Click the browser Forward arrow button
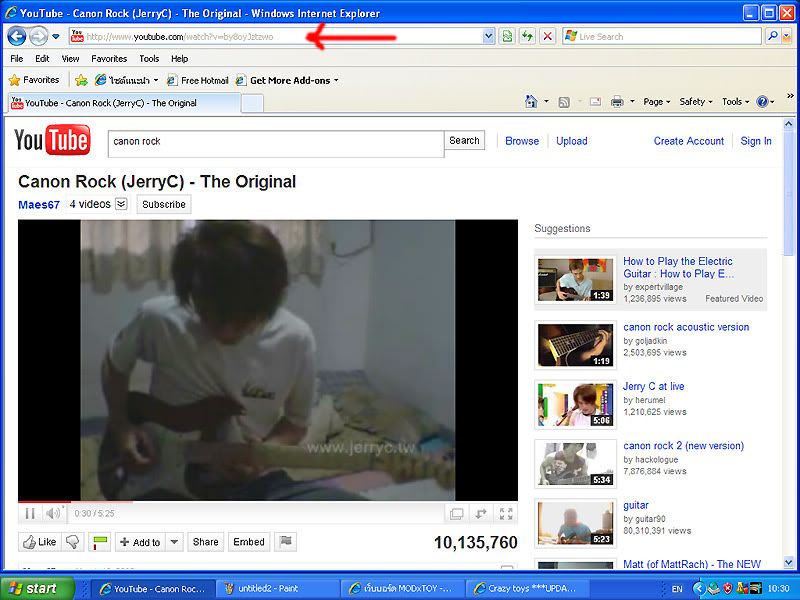Screen dimensions: 800x600 [38, 36]
